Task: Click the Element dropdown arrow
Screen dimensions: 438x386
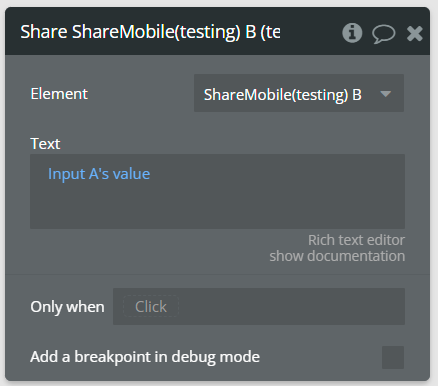Action: (386, 94)
